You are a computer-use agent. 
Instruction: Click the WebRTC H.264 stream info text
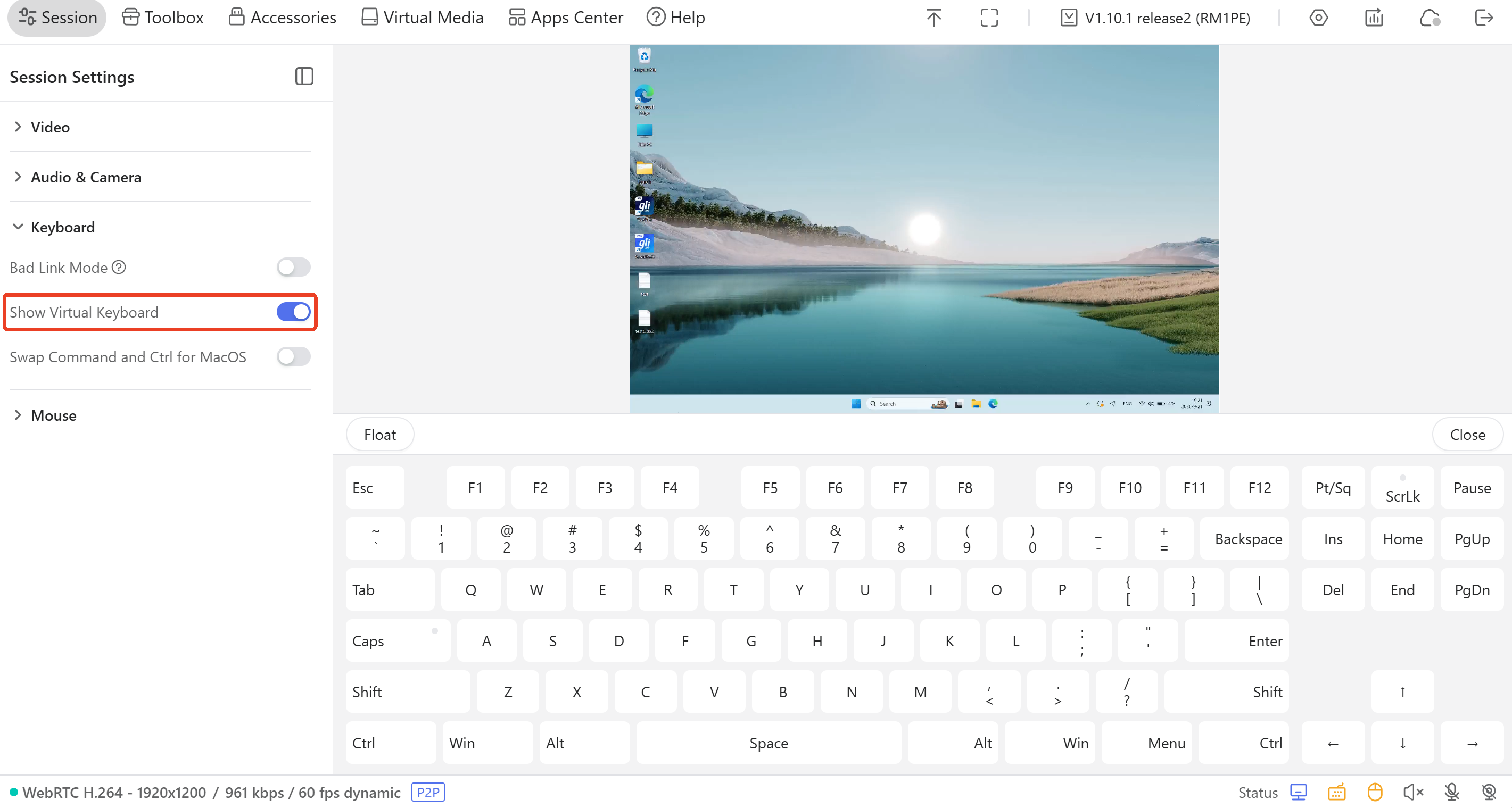click(211, 793)
